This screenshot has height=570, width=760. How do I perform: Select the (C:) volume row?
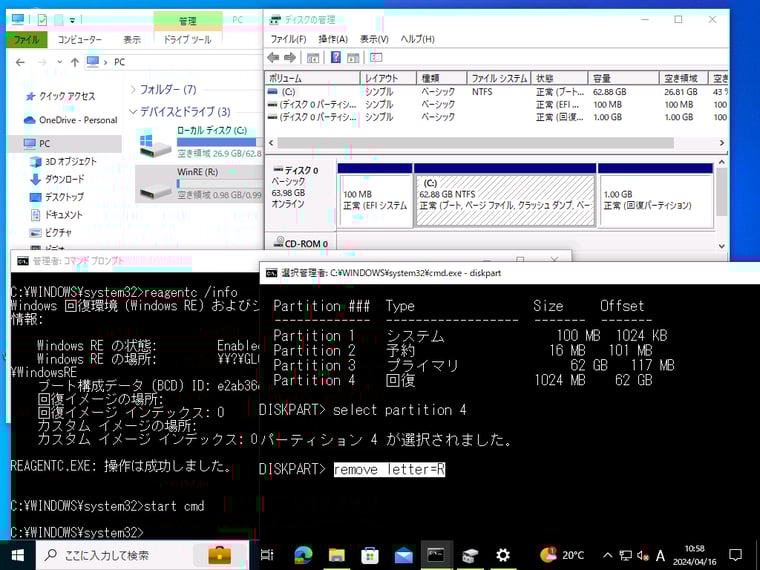pos(496,92)
